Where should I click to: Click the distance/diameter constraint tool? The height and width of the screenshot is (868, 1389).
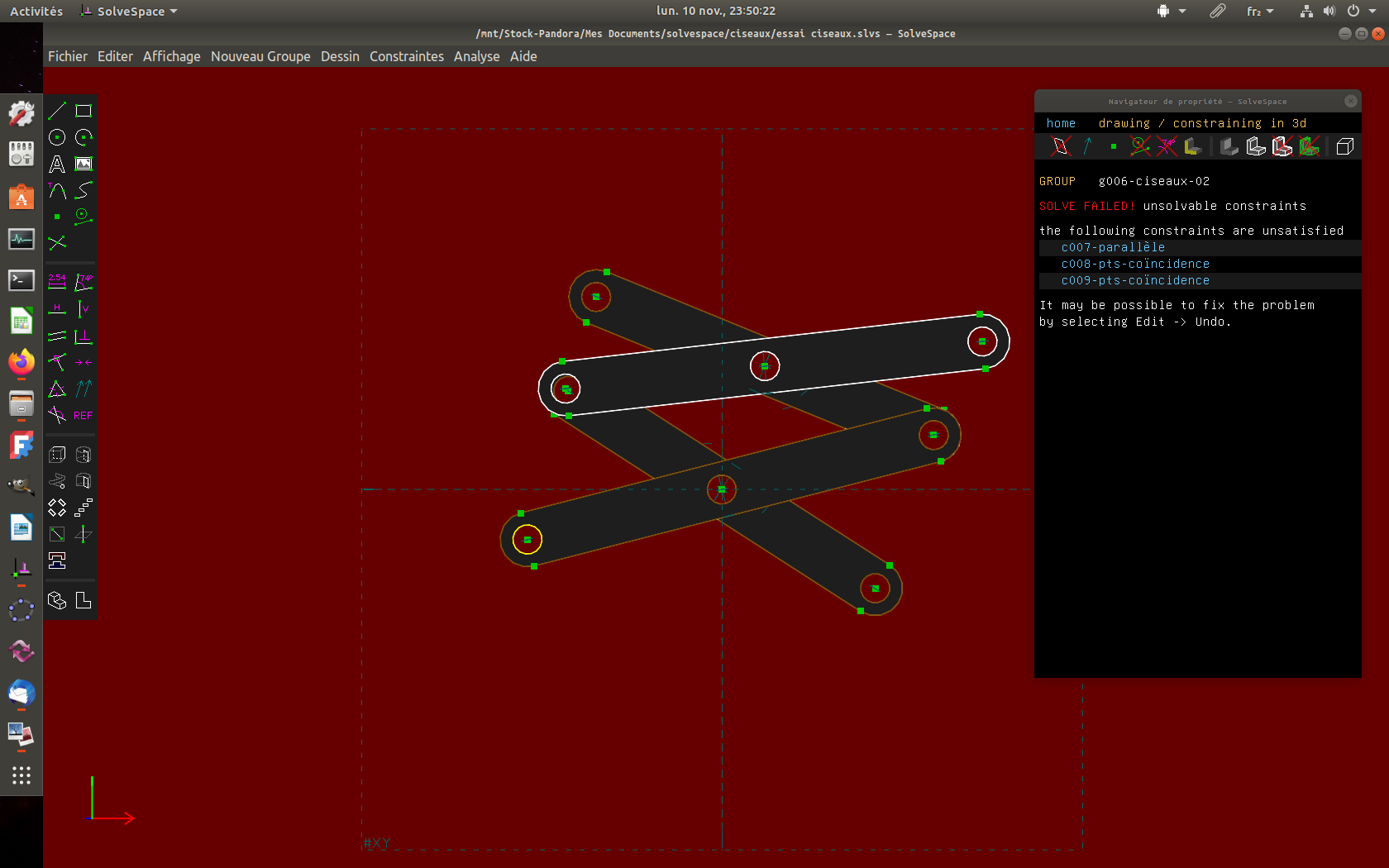[57, 282]
